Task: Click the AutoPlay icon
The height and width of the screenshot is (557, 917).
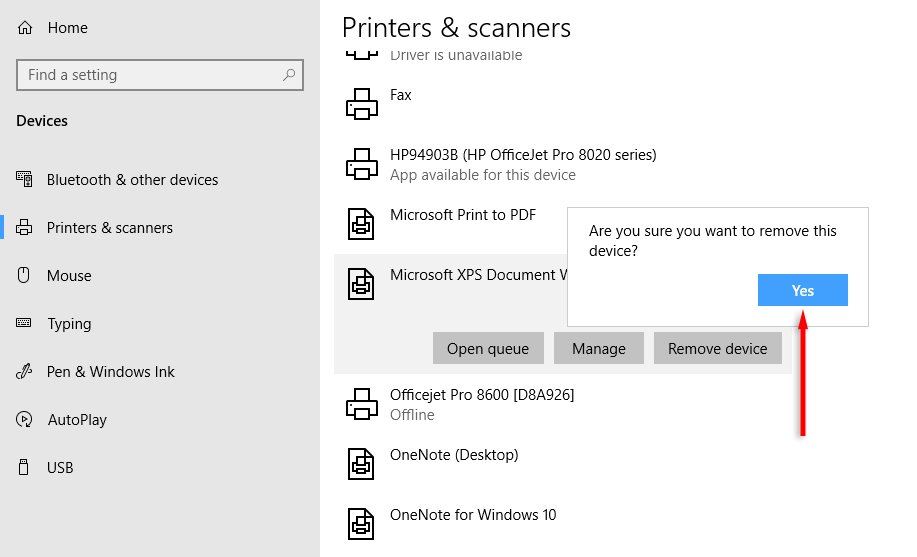Action: [x=25, y=420]
